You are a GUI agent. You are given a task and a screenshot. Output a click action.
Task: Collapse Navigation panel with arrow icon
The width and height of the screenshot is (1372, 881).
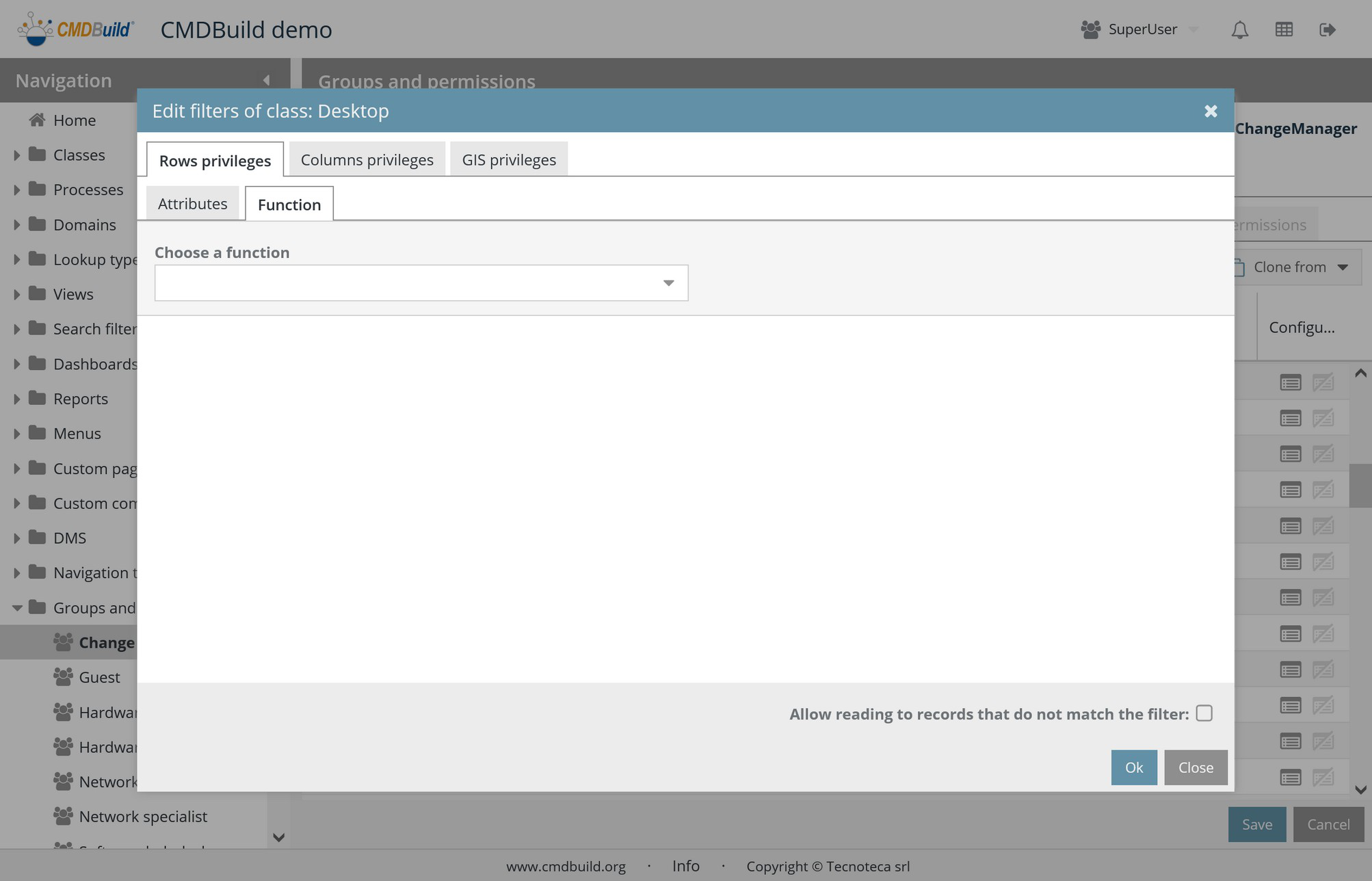(x=267, y=81)
